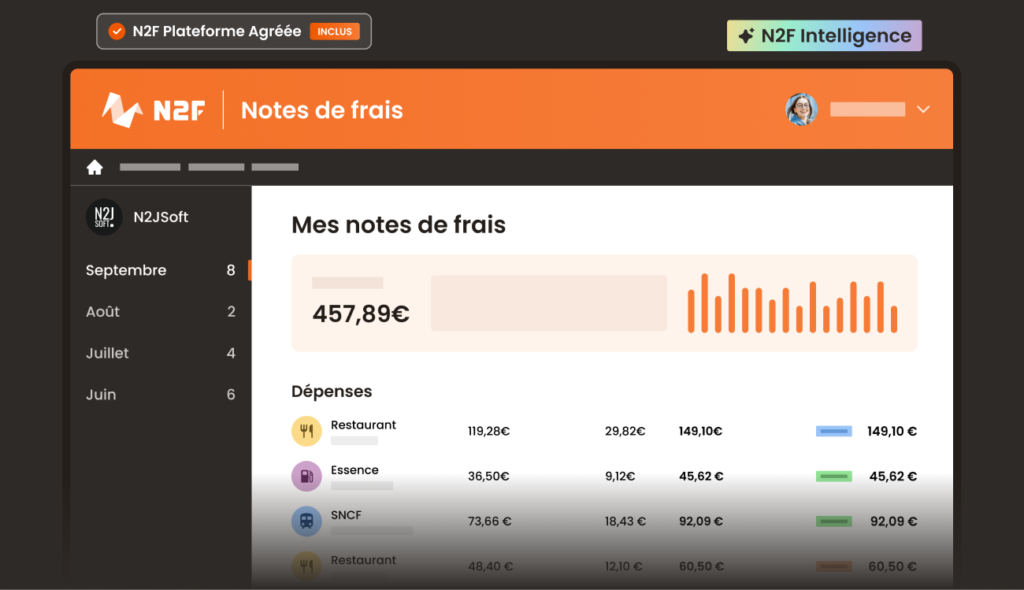1024x590 pixels.
Task: Select the Essence fuel pump icon
Action: coord(306,476)
